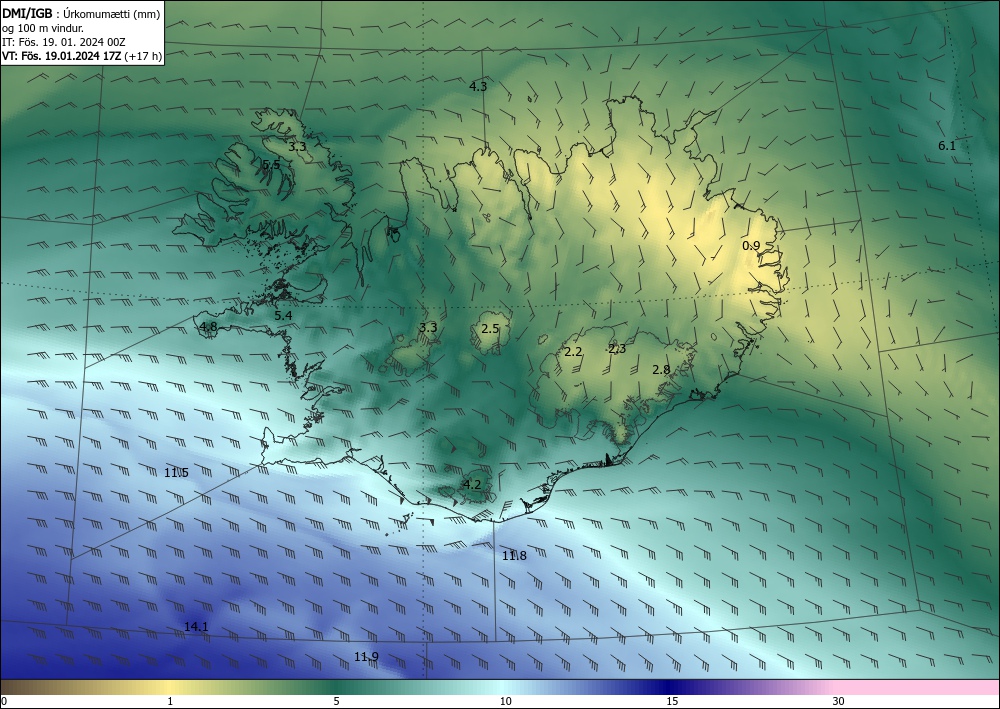Select the 'VT: Fös. 19.01.2024 17Z (+17 h)' line

pos(82,56)
